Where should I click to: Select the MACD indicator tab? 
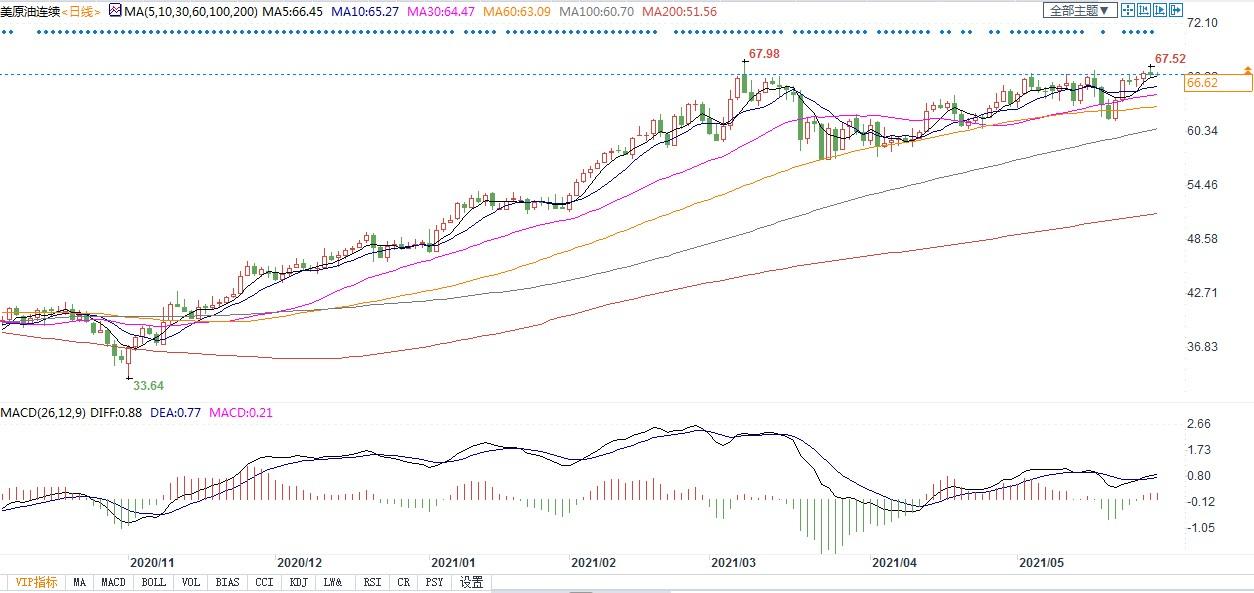pos(113,582)
